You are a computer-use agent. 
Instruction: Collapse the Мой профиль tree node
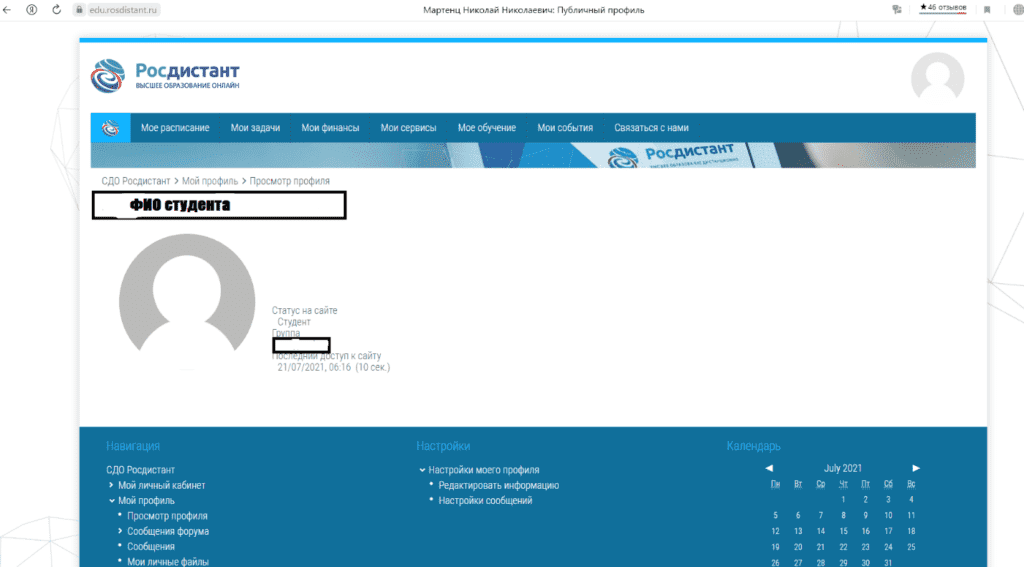pyautogui.click(x=111, y=500)
